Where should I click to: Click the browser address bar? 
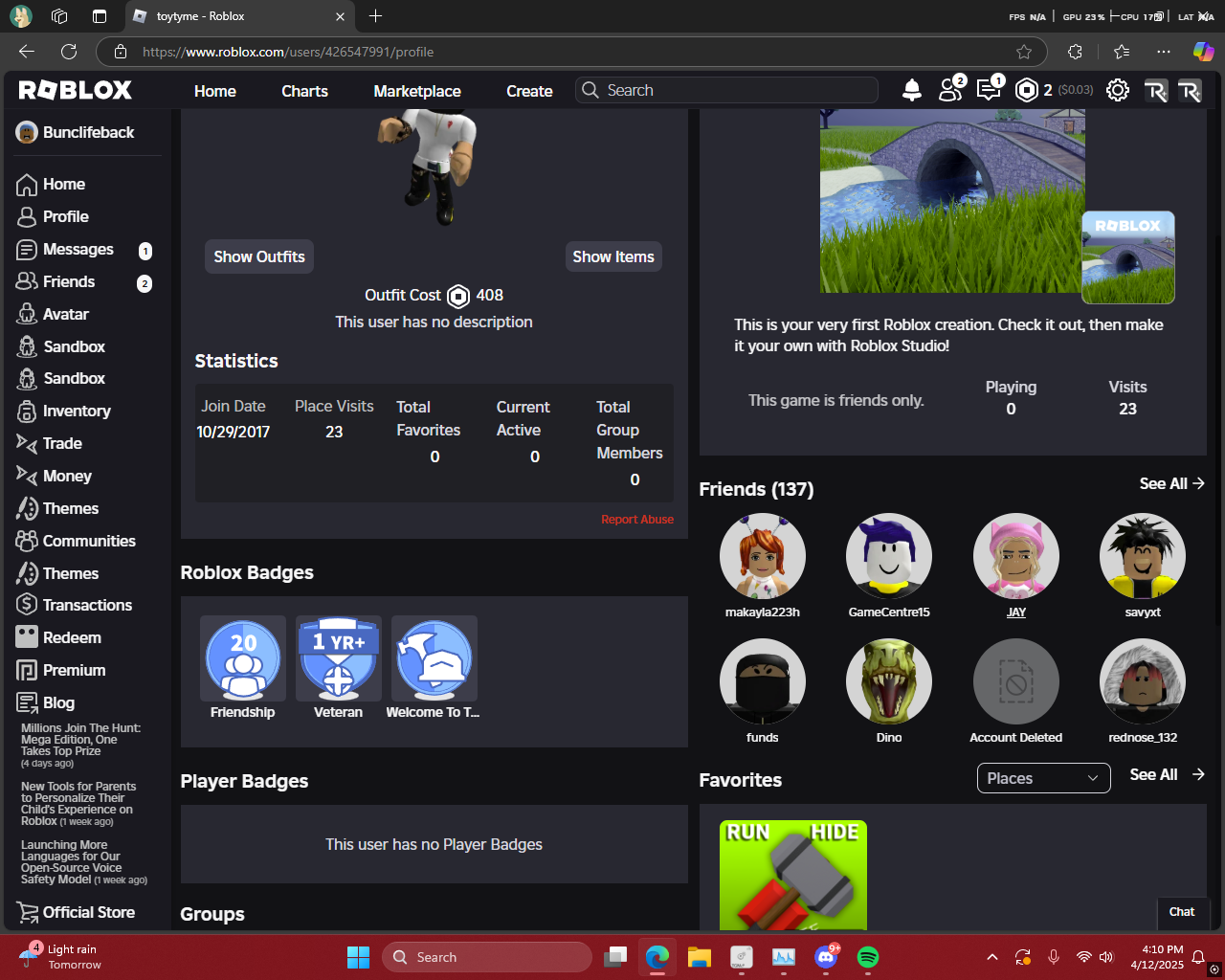pyautogui.click(x=572, y=52)
